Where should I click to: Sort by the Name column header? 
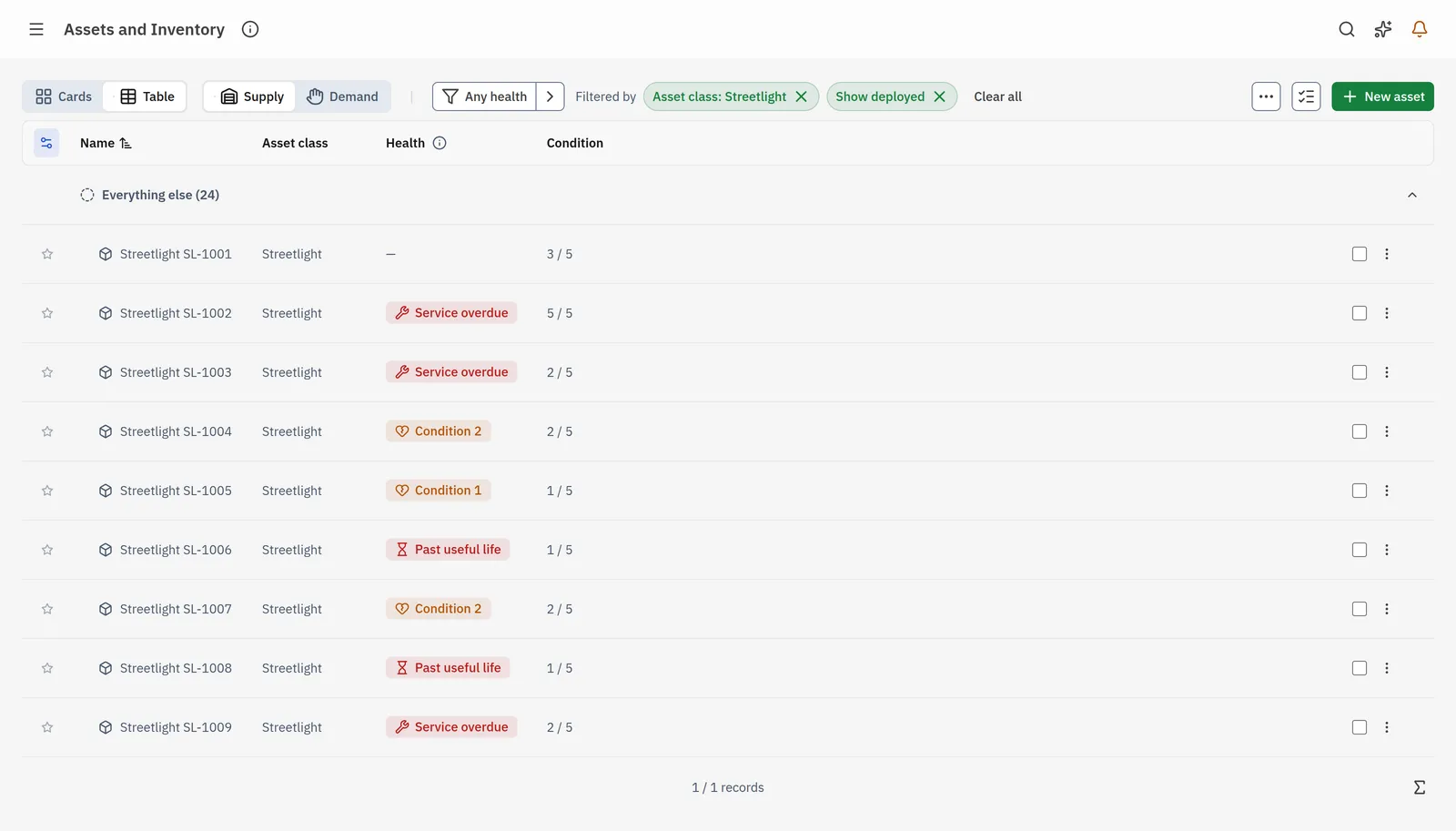(106, 143)
